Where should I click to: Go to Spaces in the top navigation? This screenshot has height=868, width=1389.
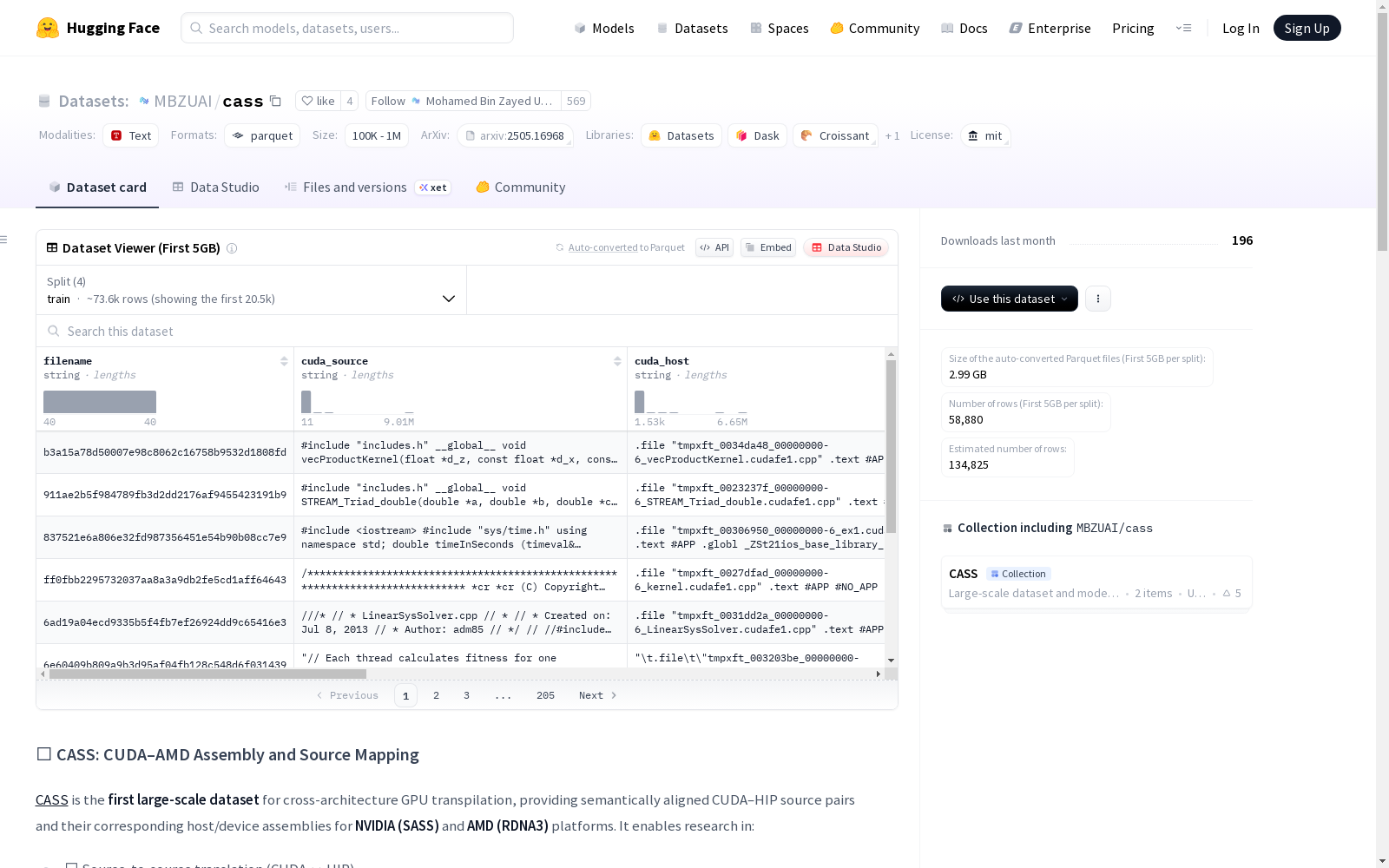pyautogui.click(x=780, y=28)
